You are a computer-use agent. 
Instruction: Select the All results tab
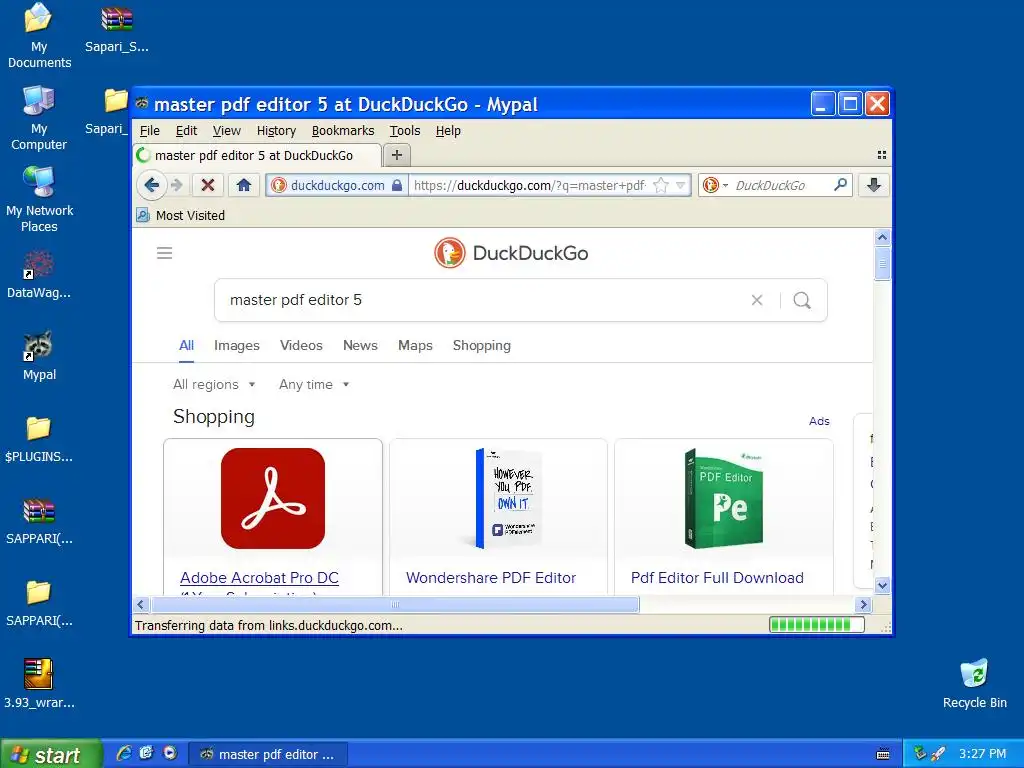[186, 345]
